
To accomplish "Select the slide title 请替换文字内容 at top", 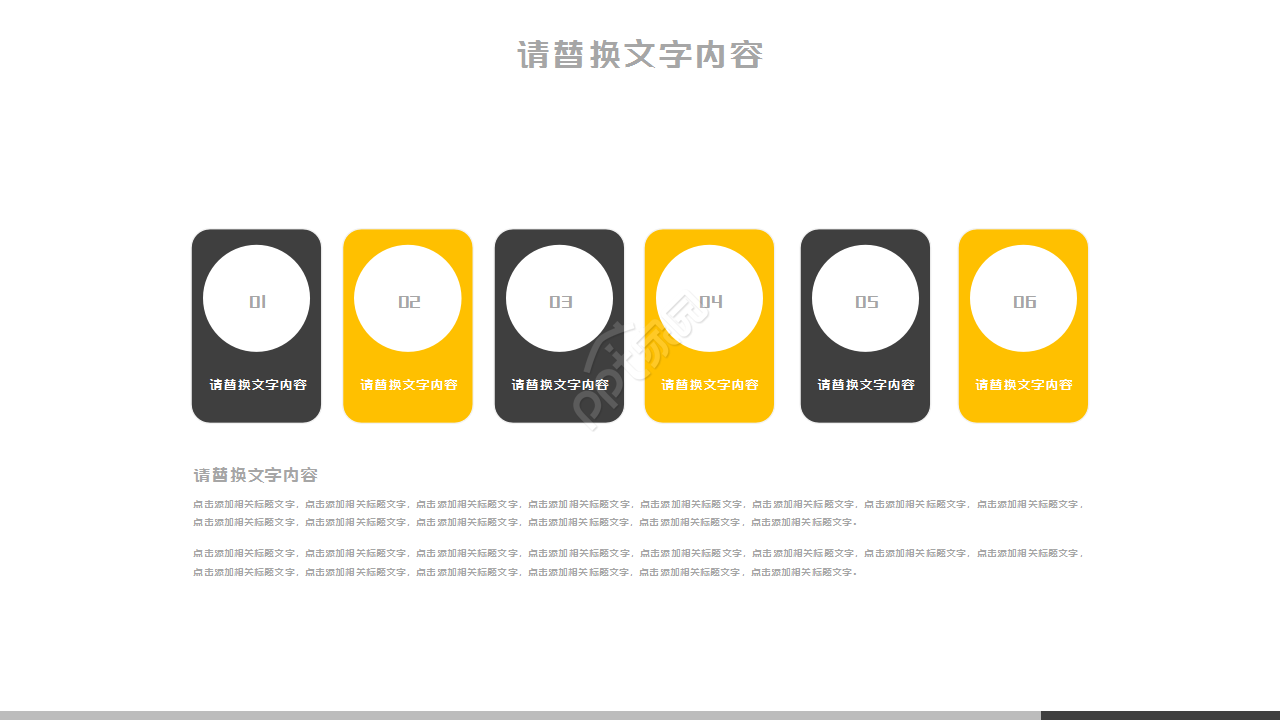I will click(x=639, y=57).
